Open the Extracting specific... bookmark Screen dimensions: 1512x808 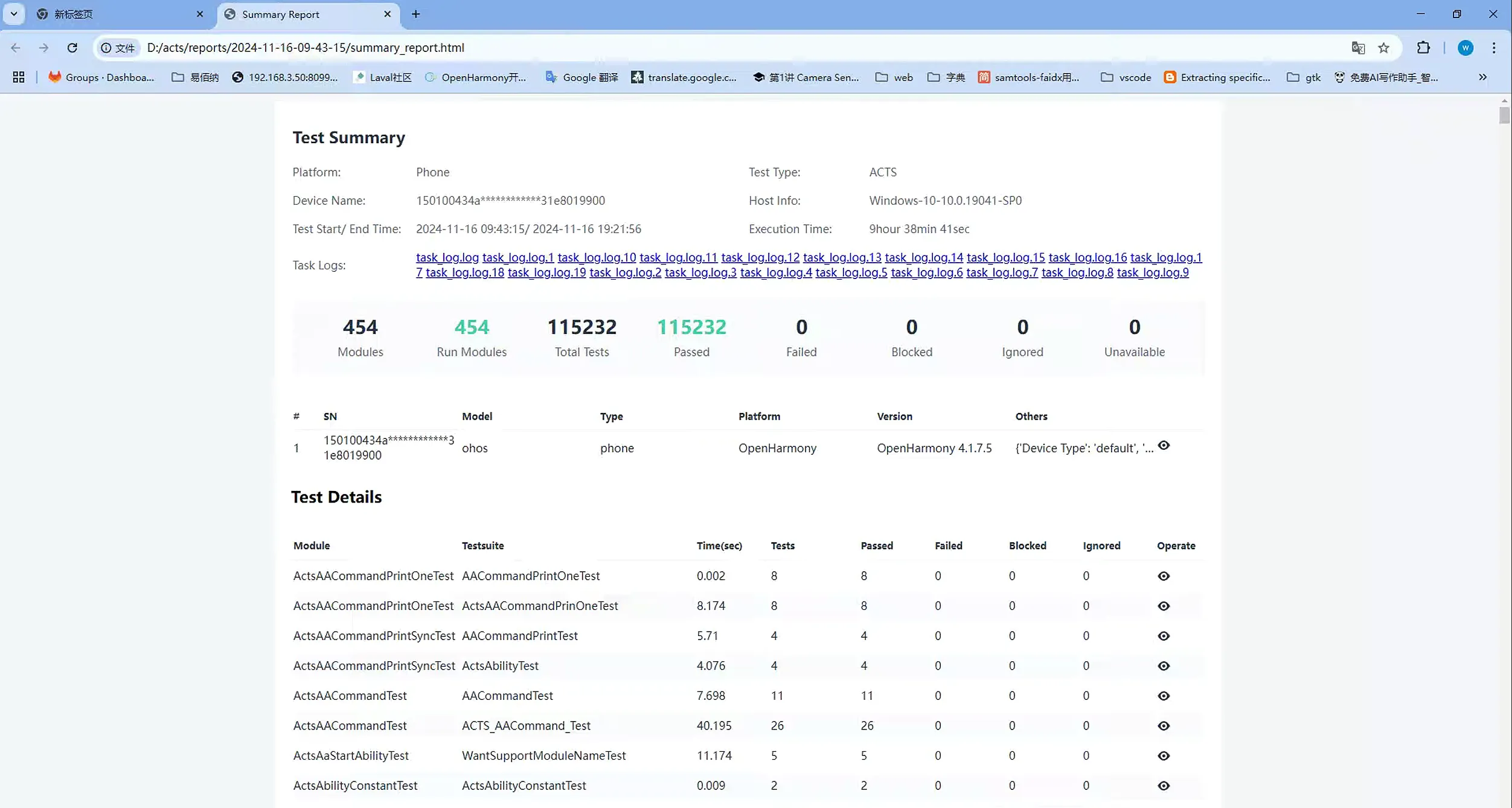point(1217,77)
